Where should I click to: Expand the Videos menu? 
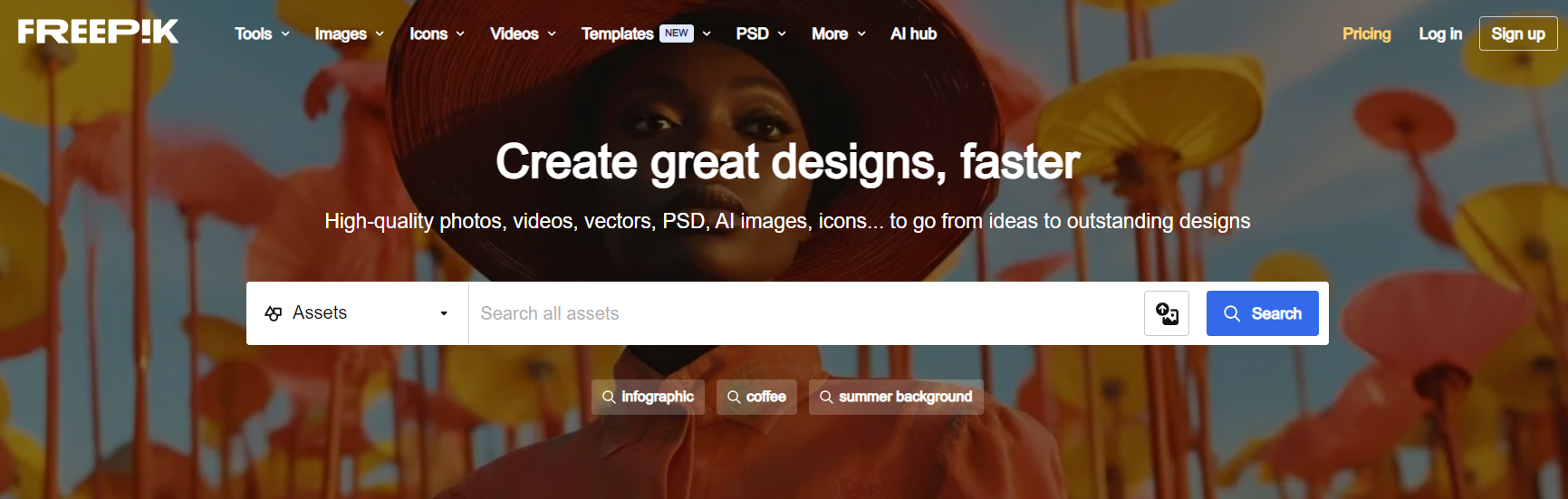(523, 34)
